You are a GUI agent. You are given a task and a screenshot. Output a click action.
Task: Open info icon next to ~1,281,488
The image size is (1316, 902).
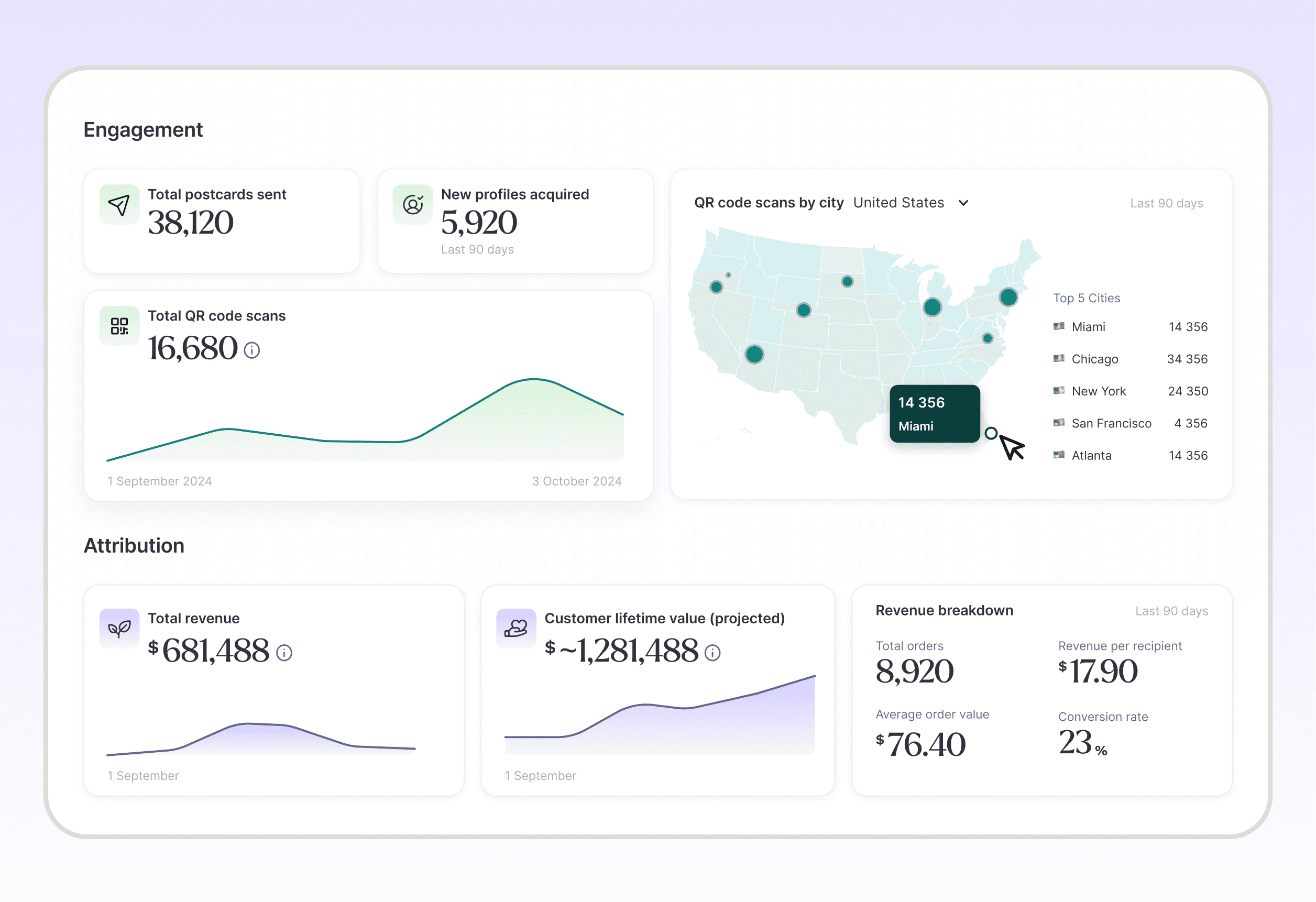tap(712, 653)
